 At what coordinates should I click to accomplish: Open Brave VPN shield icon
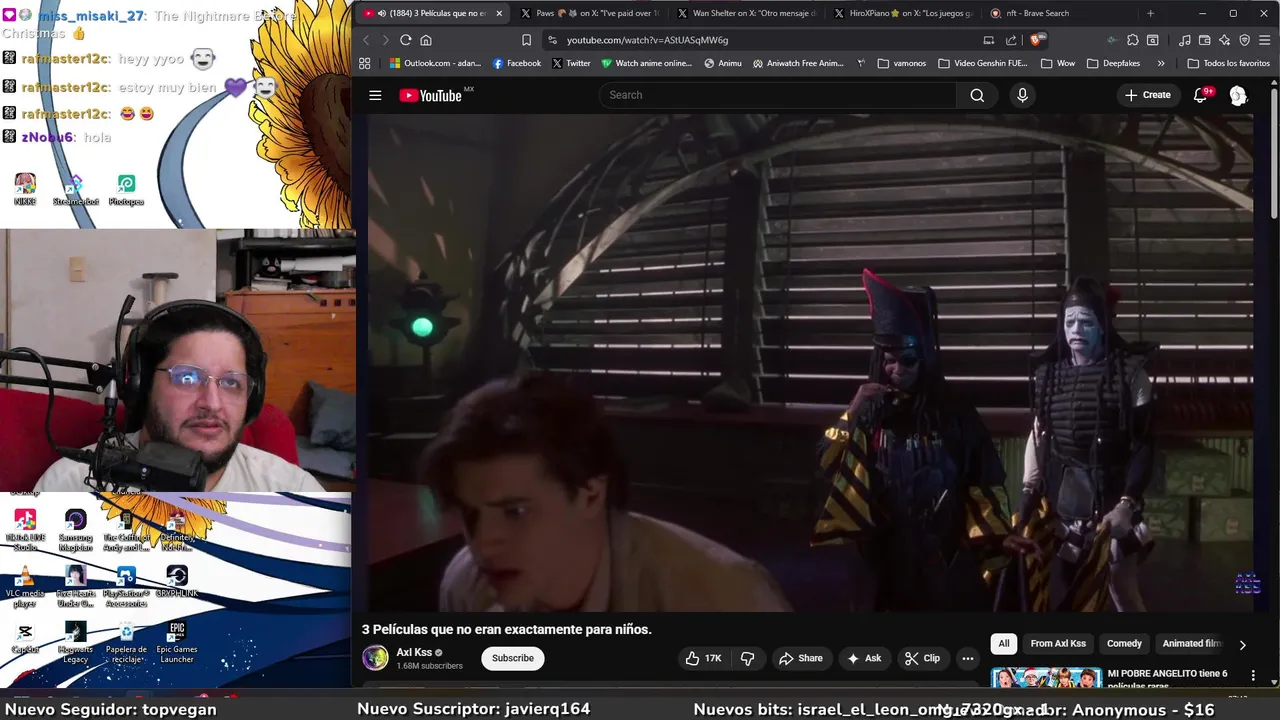tap(1244, 40)
